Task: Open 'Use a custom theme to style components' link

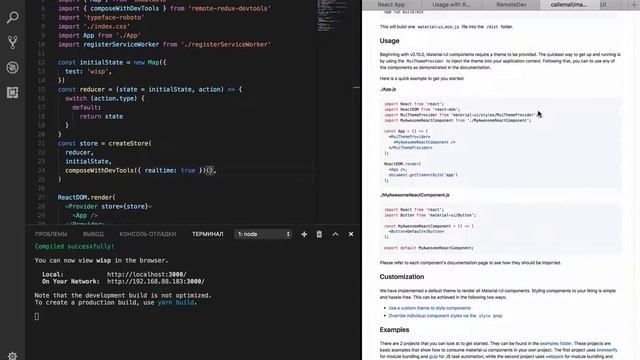Action: (x=429, y=308)
